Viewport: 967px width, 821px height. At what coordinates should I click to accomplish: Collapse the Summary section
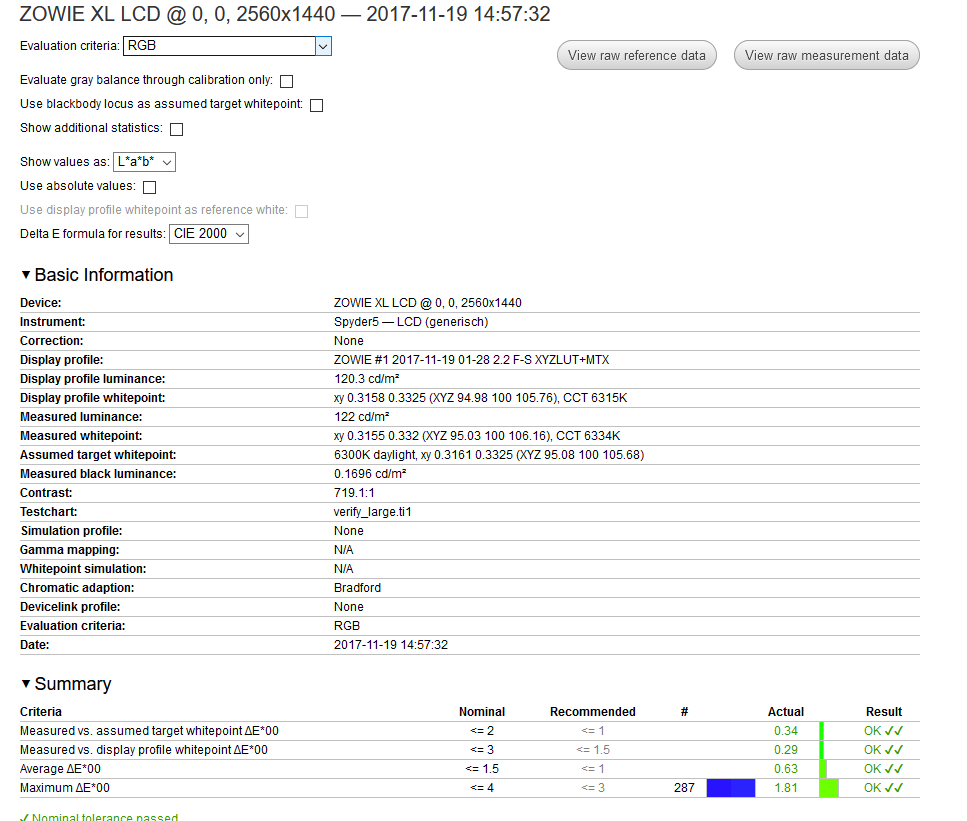pyautogui.click(x=66, y=683)
